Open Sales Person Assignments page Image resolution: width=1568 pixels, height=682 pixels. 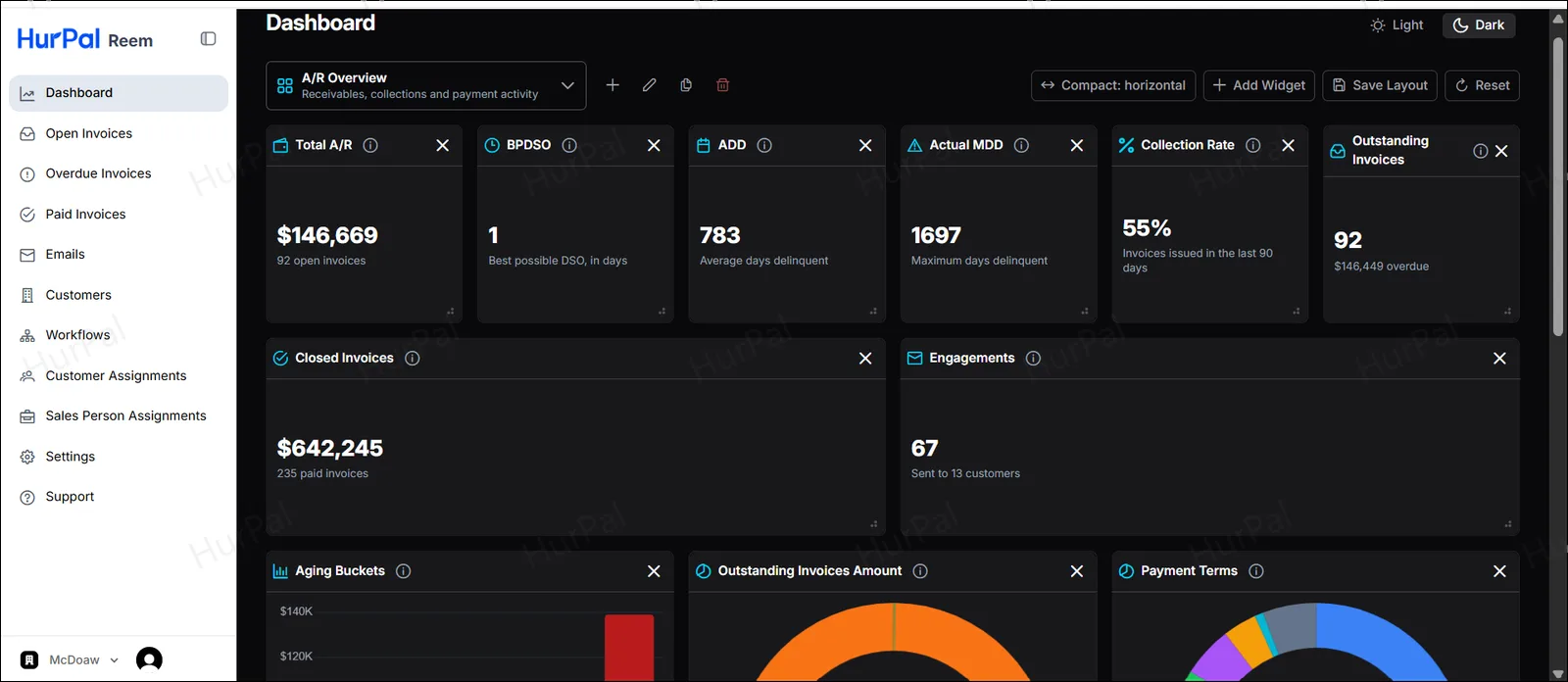[x=119, y=416]
